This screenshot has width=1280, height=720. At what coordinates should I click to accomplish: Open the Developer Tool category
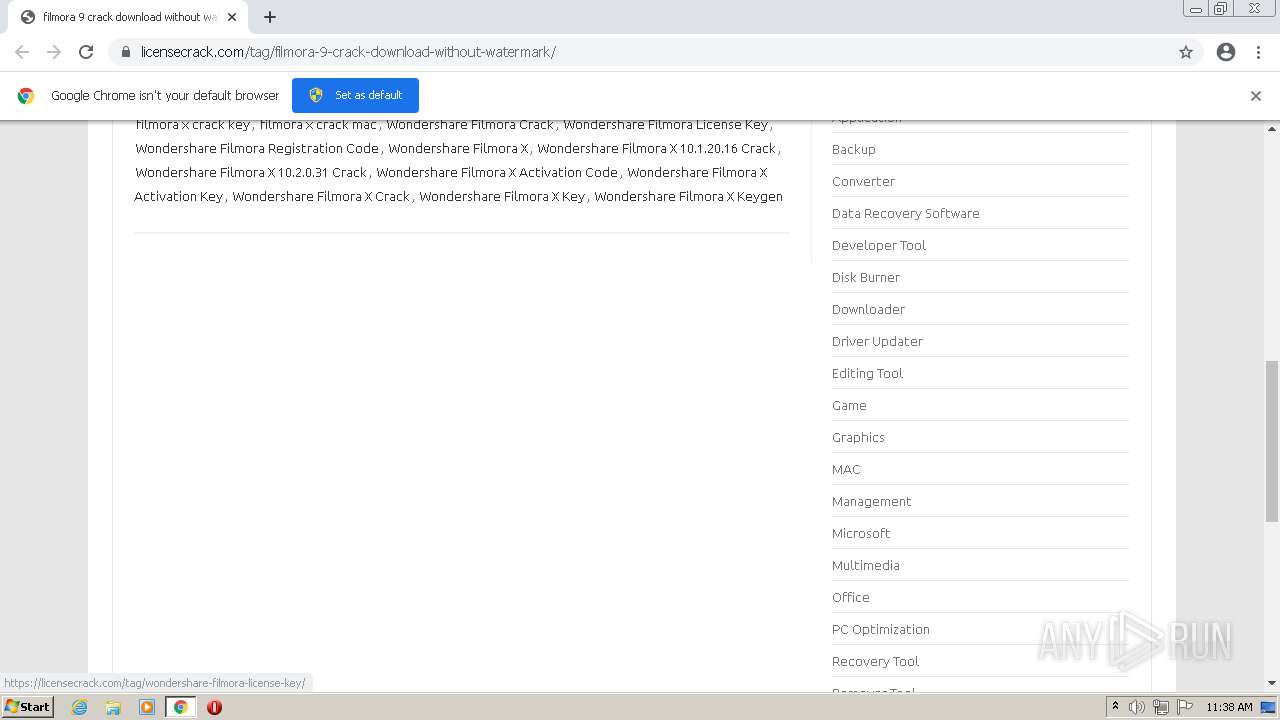coord(878,245)
